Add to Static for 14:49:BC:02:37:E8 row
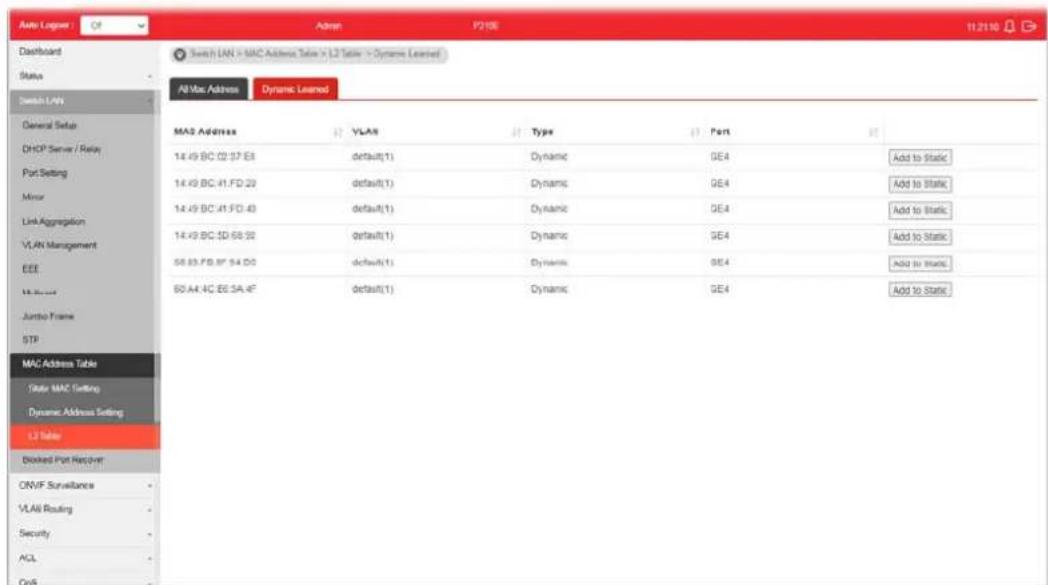This screenshot has width=1048, height=585. [x=920, y=158]
